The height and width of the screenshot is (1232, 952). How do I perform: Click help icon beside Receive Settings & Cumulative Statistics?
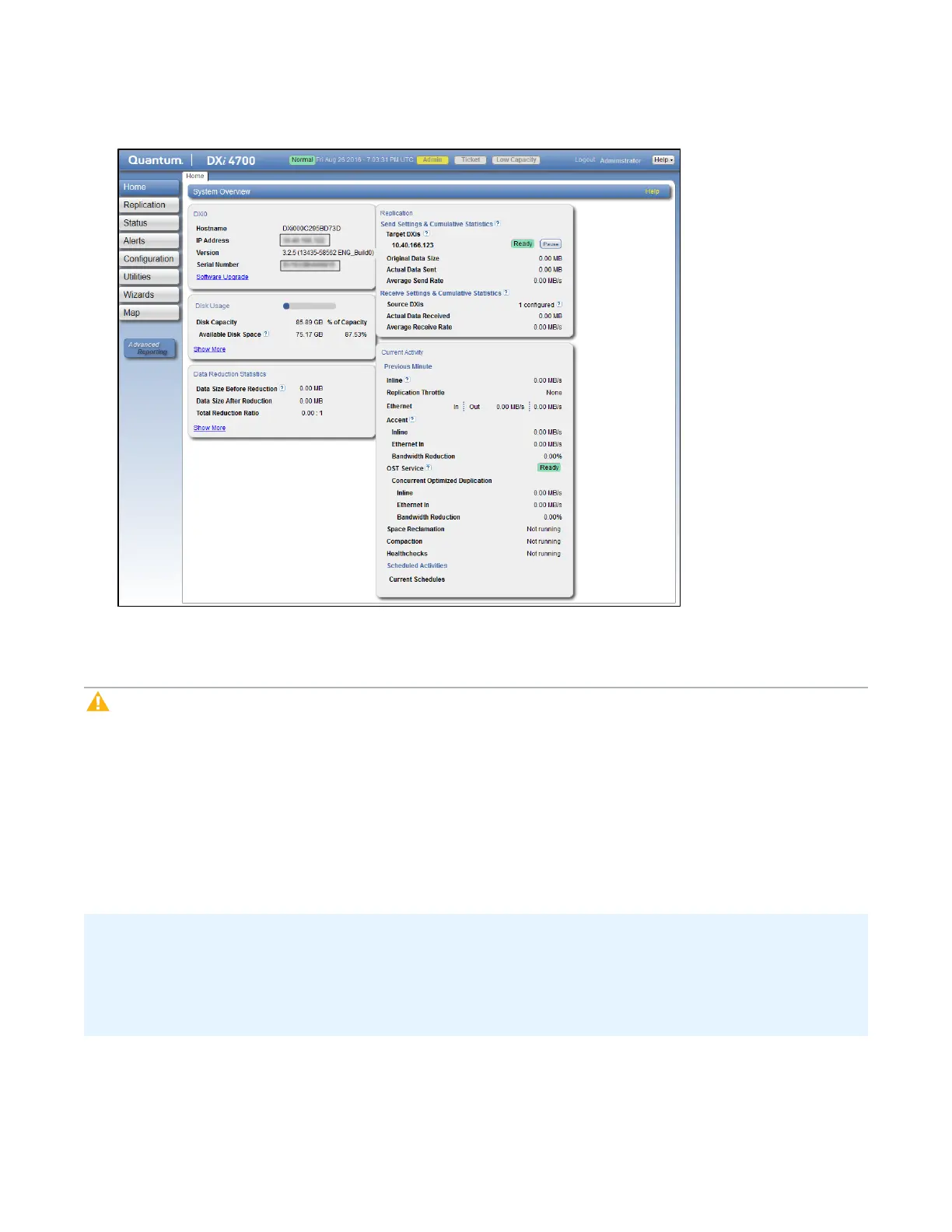pos(506,292)
